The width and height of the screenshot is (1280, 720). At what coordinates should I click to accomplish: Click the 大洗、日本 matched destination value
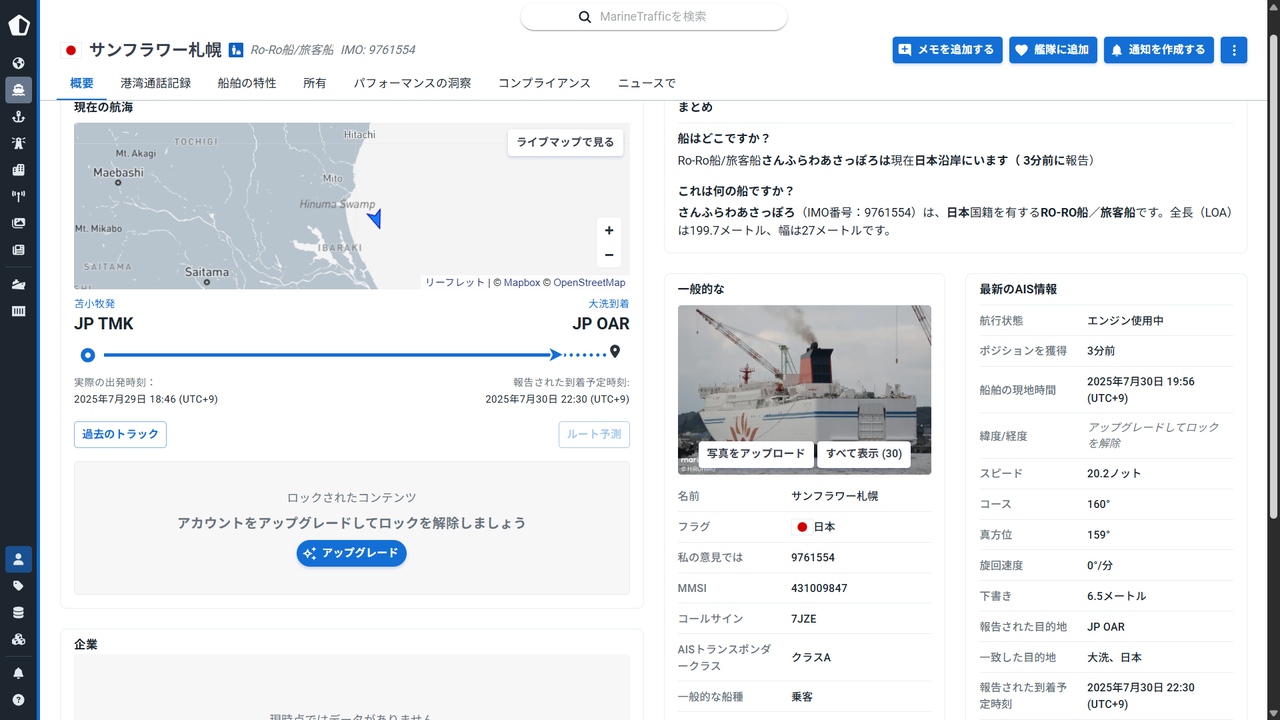coord(1114,658)
